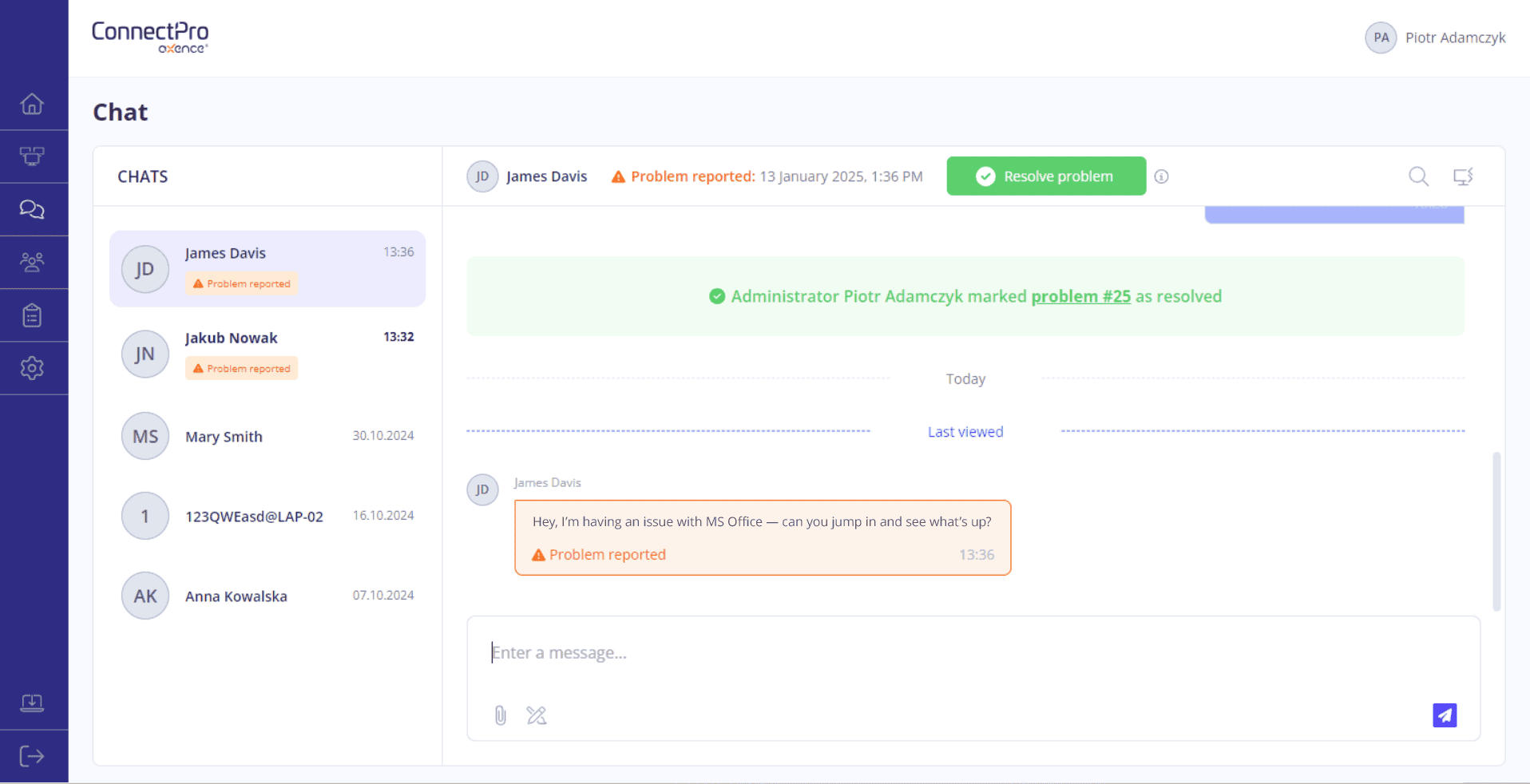The height and width of the screenshot is (784, 1530).
Task: Click the info icon beside Resolve problem
Action: pos(1162,176)
